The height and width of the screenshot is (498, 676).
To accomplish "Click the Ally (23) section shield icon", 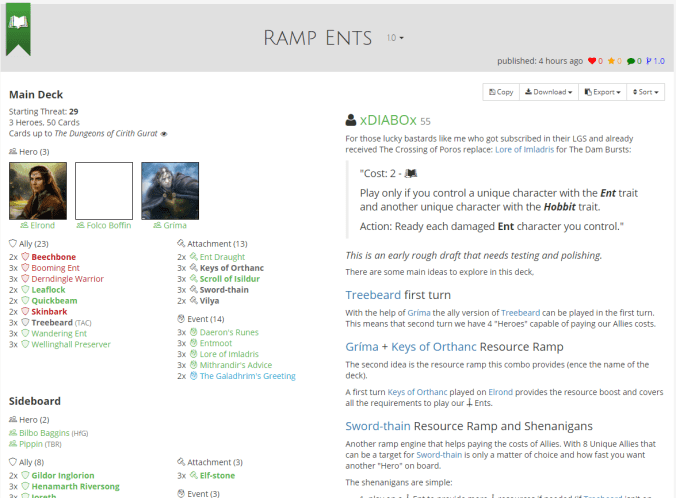I will click(x=13, y=244).
